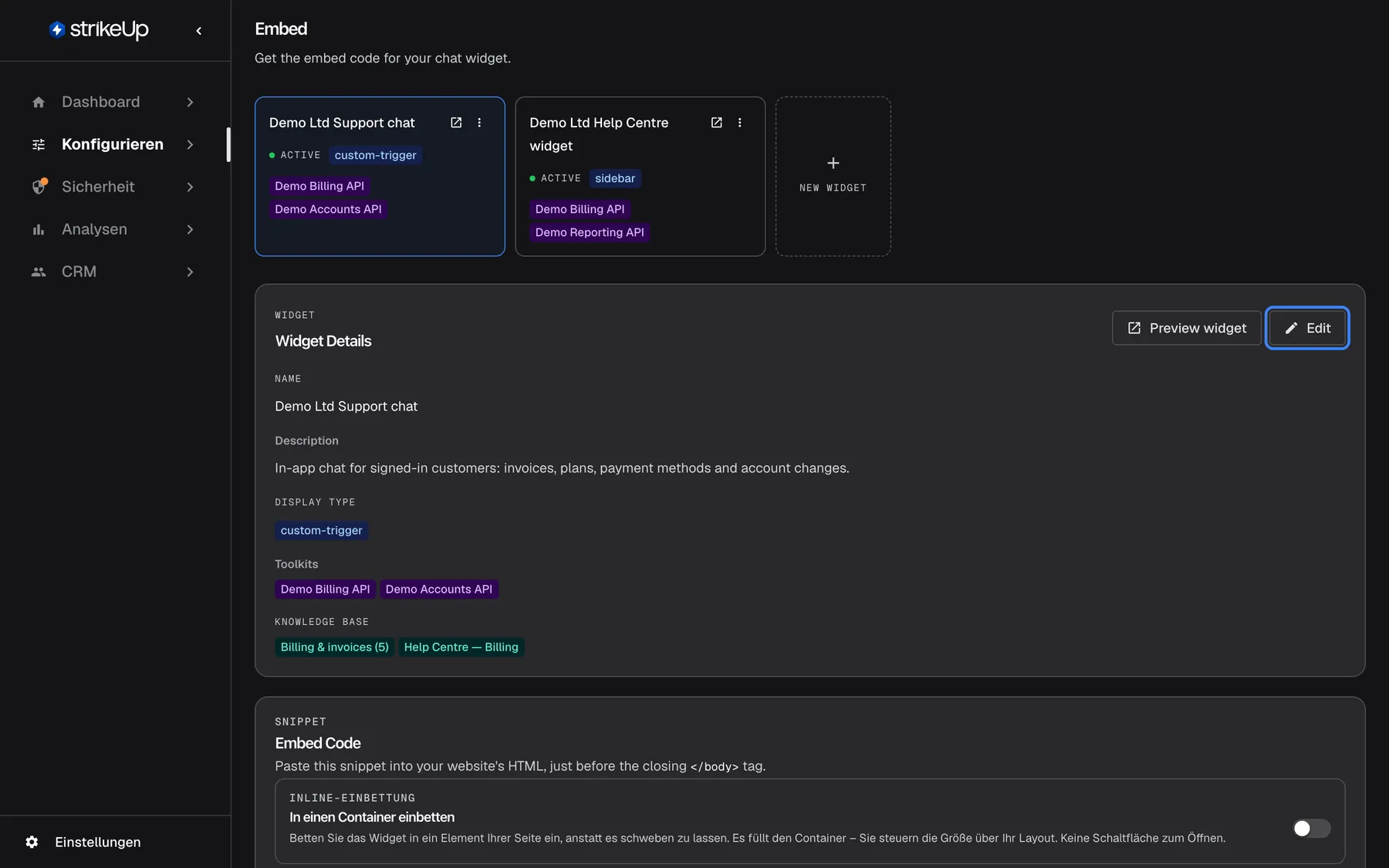Open Demo Ltd Help Centre widget externally
Image resolution: width=1389 pixels, height=868 pixels.
click(716, 123)
